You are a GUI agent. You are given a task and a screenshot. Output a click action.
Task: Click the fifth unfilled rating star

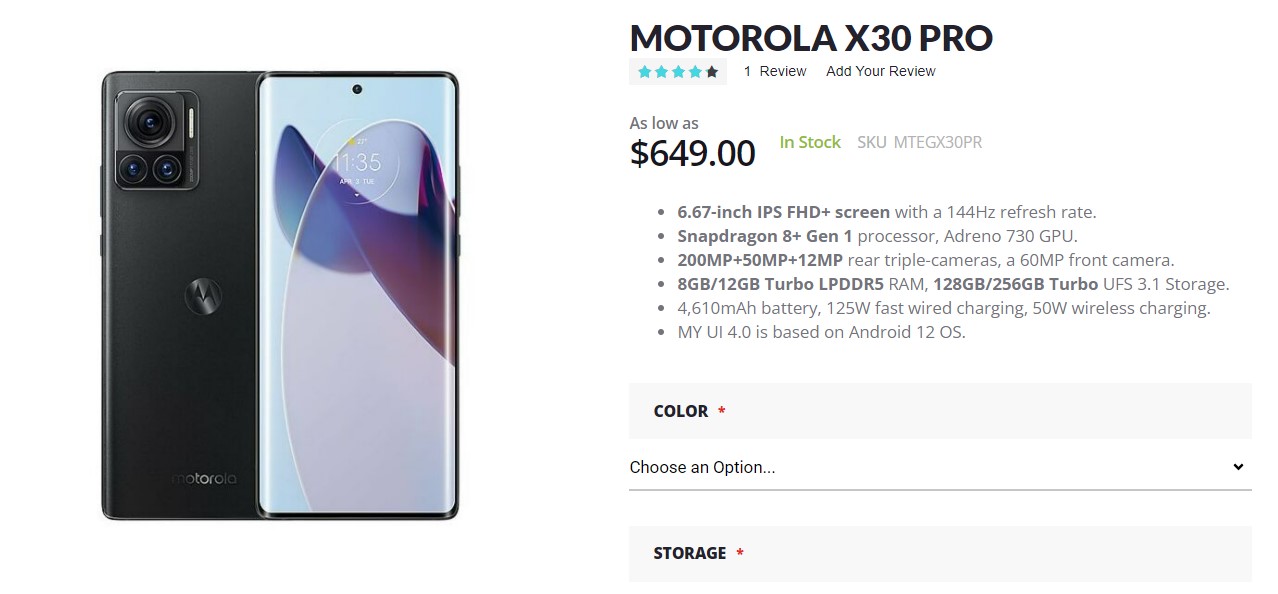712,72
